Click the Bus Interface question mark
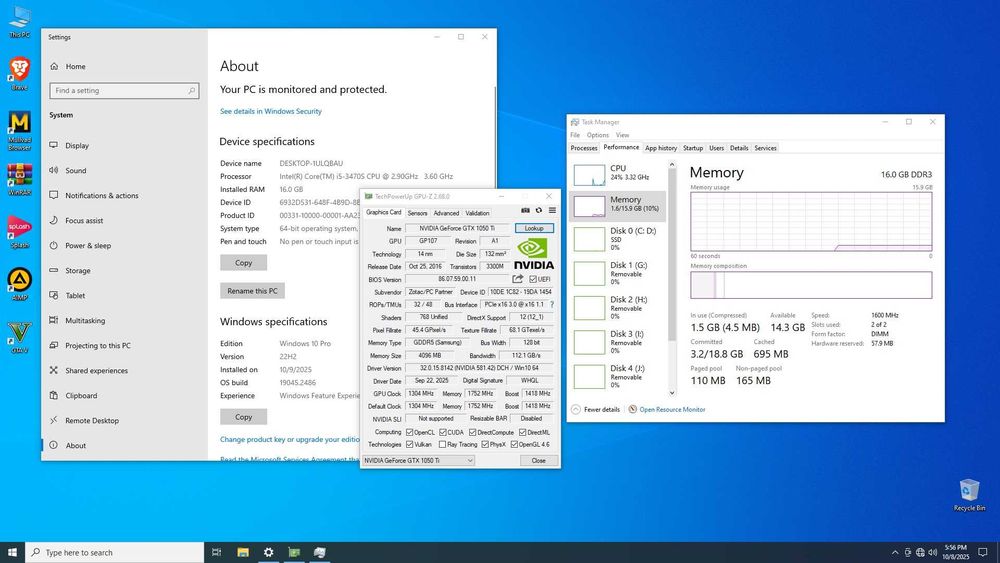Image resolution: width=1000 pixels, height=563 pixels. pos(552,305)
